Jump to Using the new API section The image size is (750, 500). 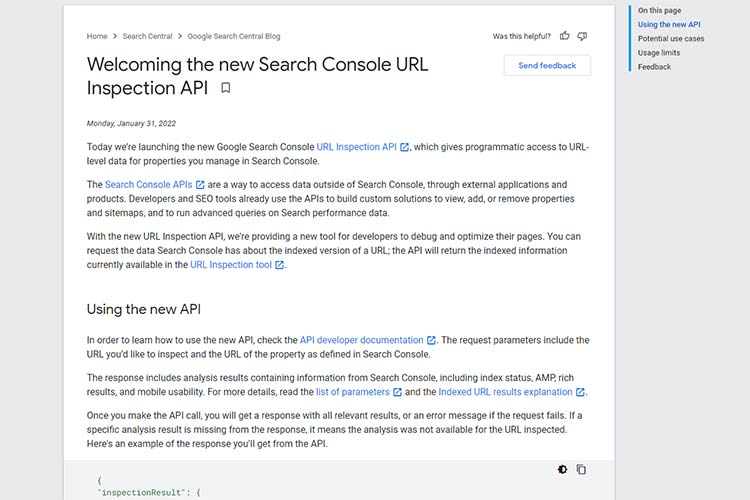(669, 24)
